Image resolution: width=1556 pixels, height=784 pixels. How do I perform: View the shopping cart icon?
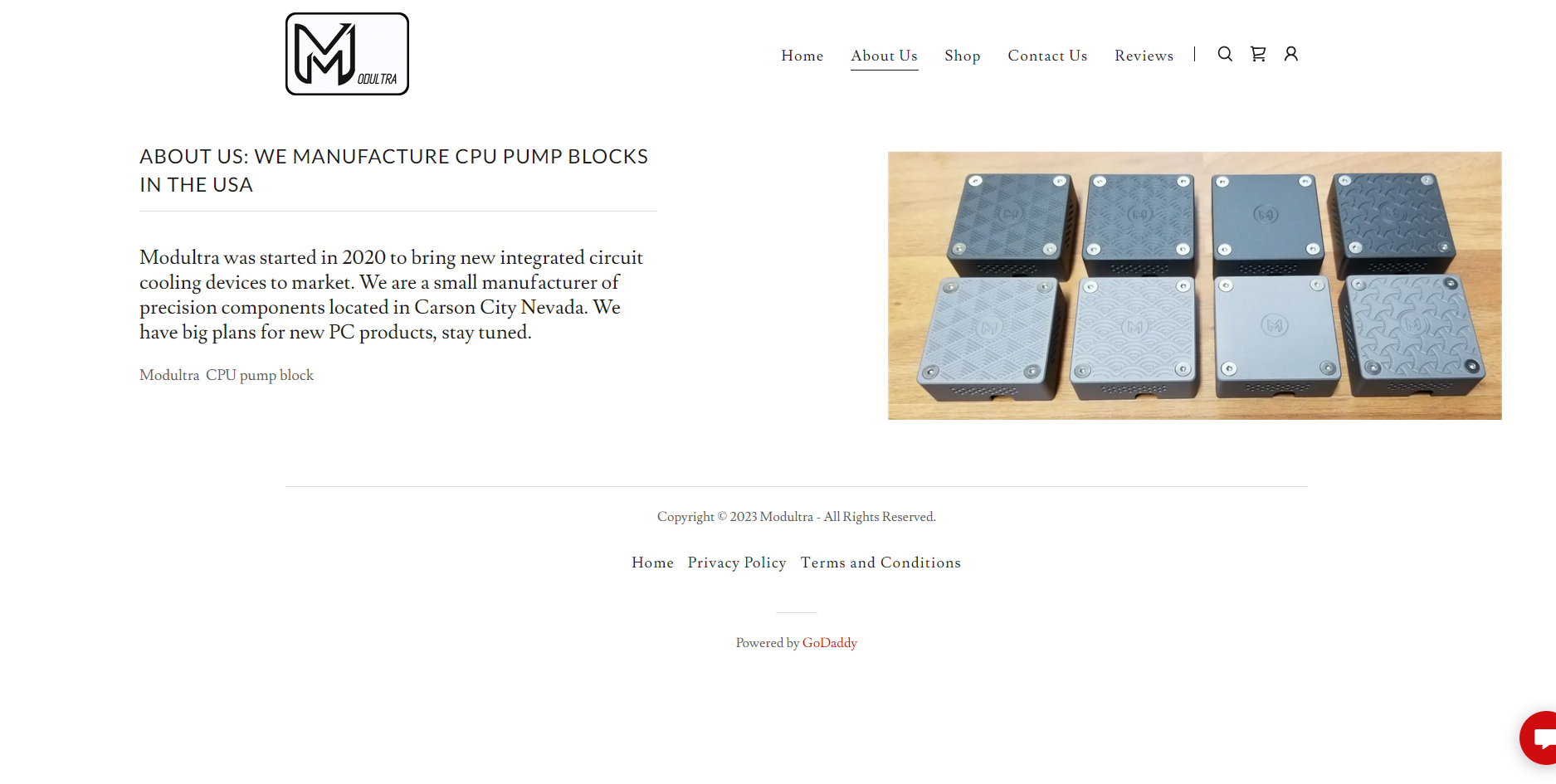(1258, 54)
